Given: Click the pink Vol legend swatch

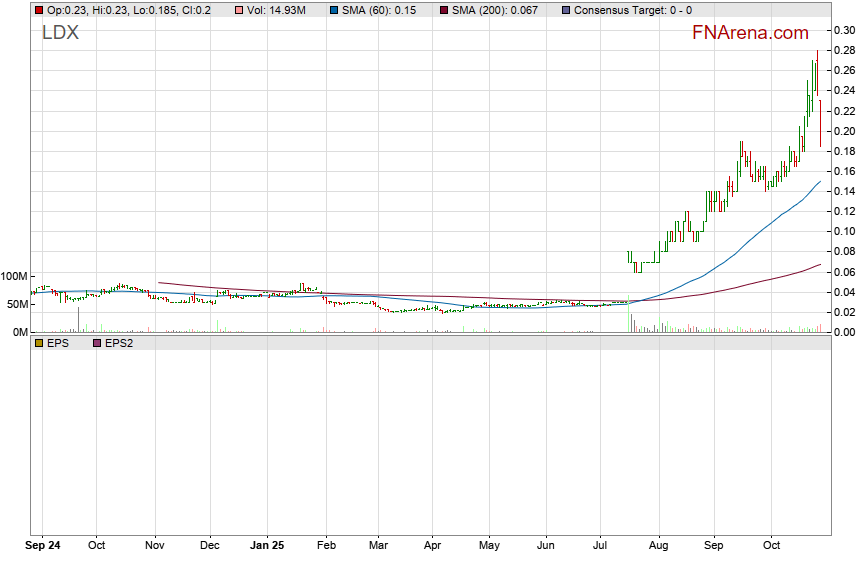Looking at the screenshot, I should (x=236, y=10).
